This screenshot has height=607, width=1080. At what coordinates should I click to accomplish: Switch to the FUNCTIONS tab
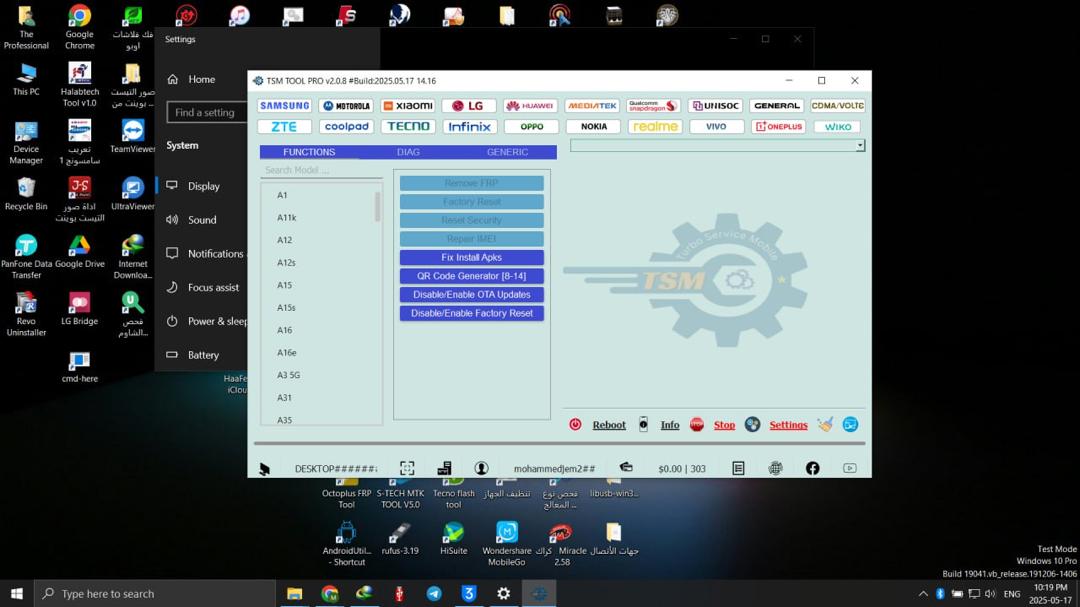tap(309, 152)
